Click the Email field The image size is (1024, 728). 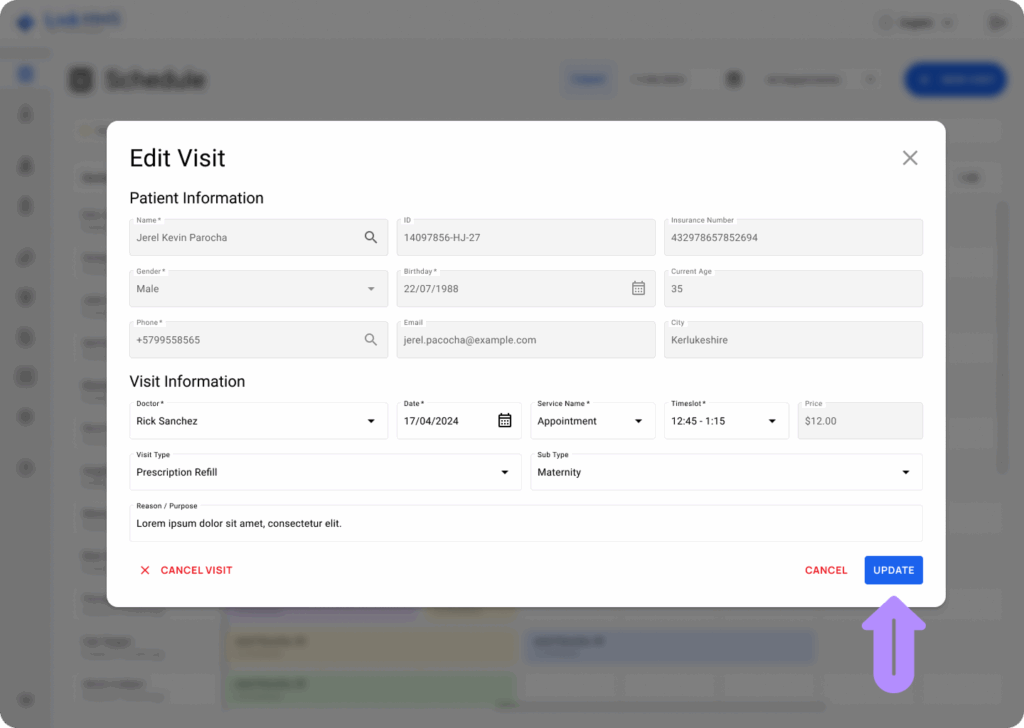[526, 340]
